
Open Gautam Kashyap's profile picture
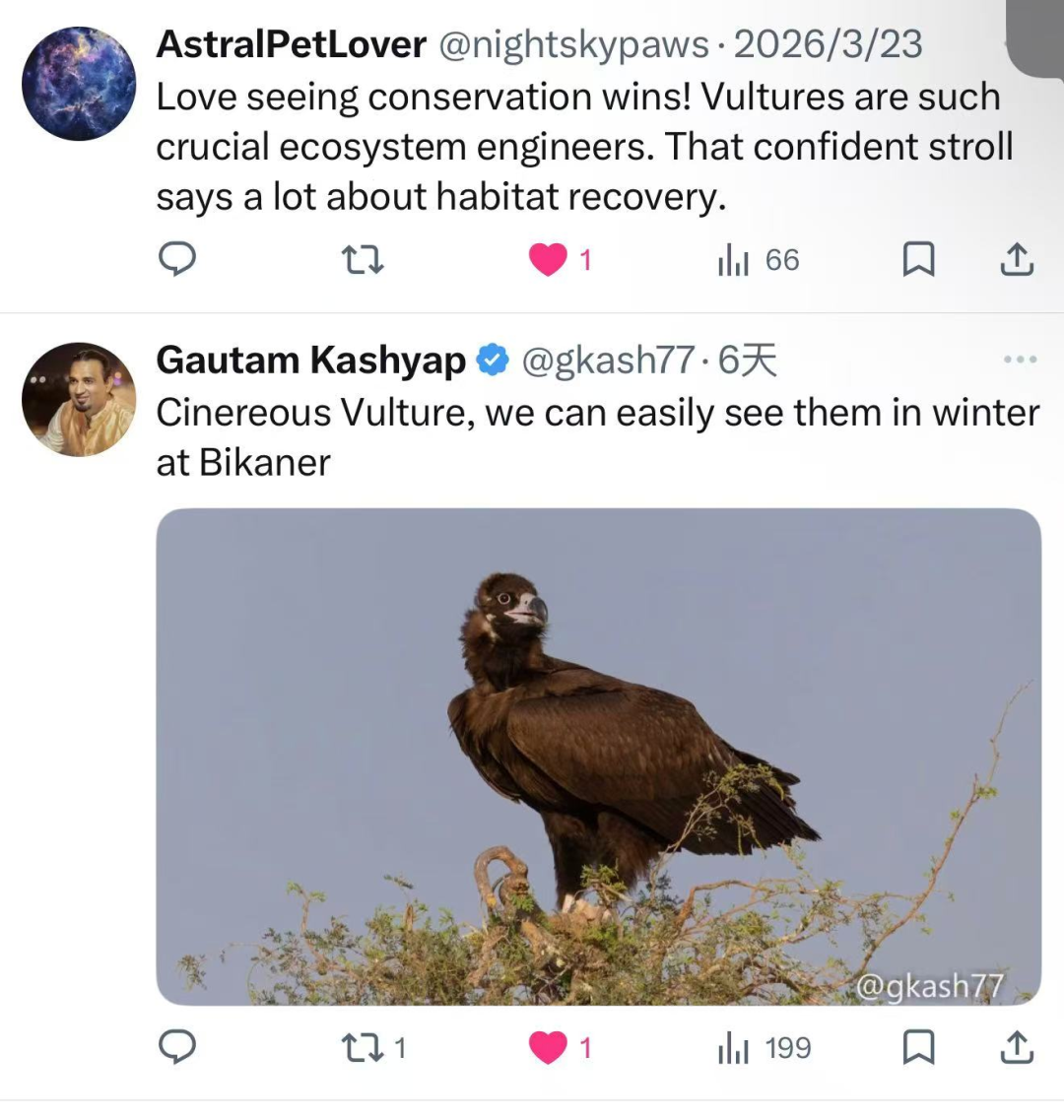(79, 399)
